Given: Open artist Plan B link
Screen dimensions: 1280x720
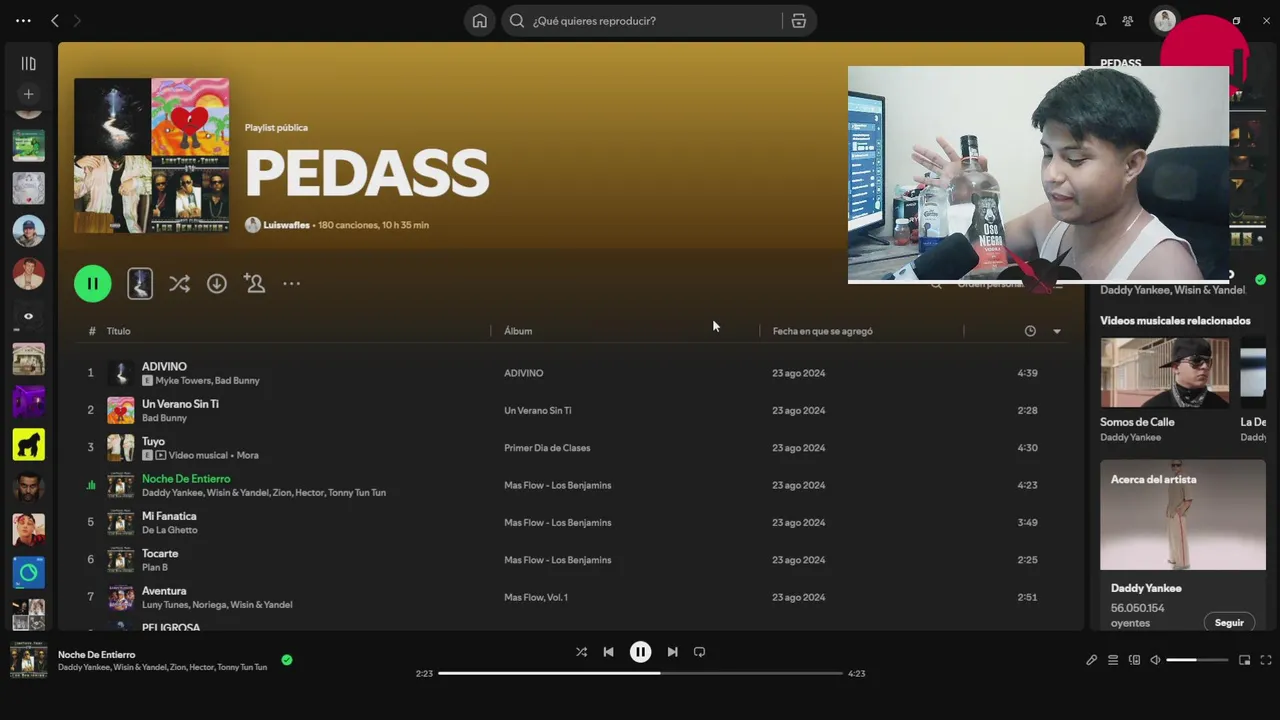Looking at the screenshot, I should [x=155, y=567].
